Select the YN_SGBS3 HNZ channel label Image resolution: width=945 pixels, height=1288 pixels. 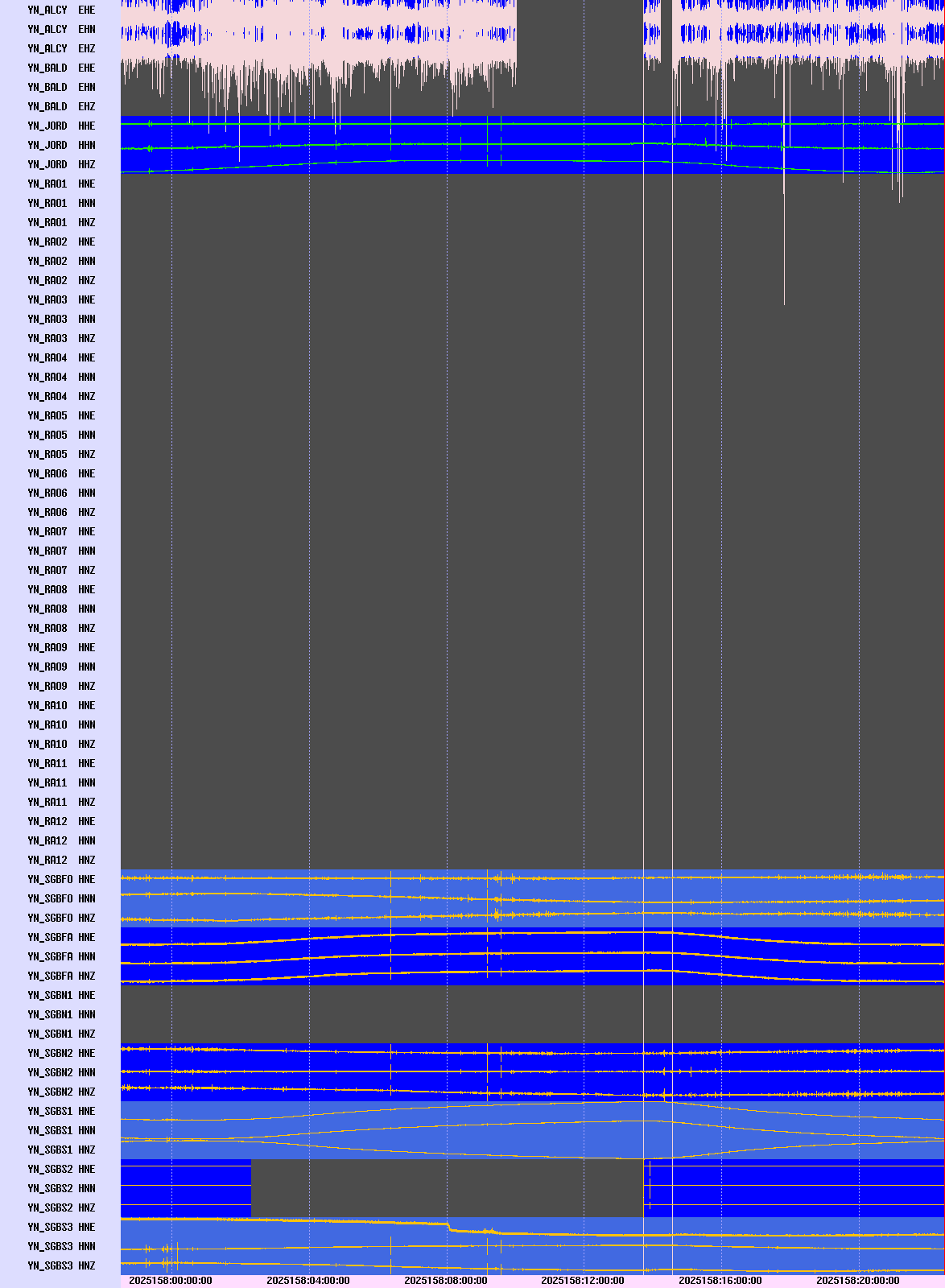tap(61, 1265)
